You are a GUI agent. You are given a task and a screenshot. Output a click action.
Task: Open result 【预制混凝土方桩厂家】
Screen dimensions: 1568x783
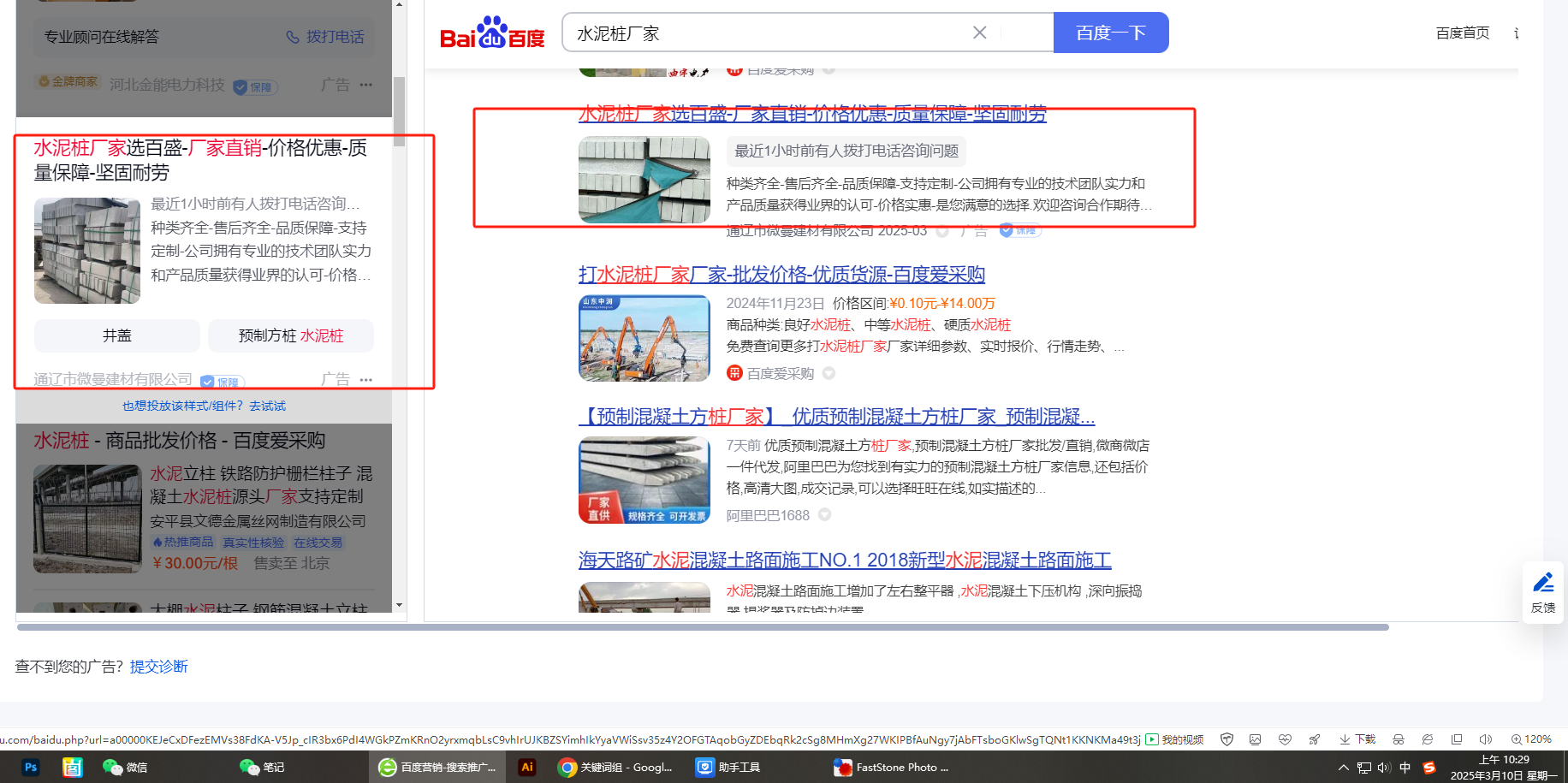coord(836,417)
